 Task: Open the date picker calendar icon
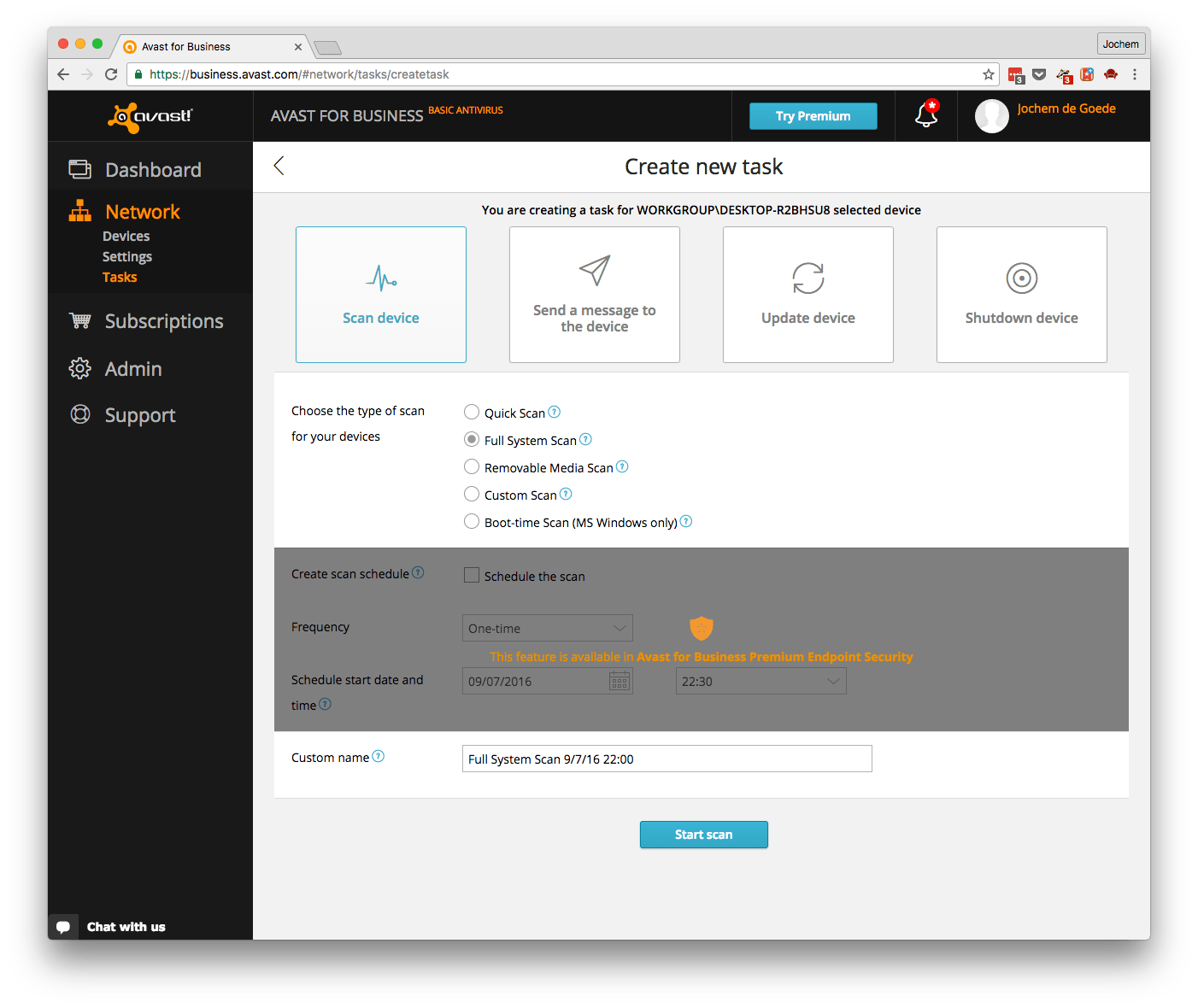click(x=620, y=681)
